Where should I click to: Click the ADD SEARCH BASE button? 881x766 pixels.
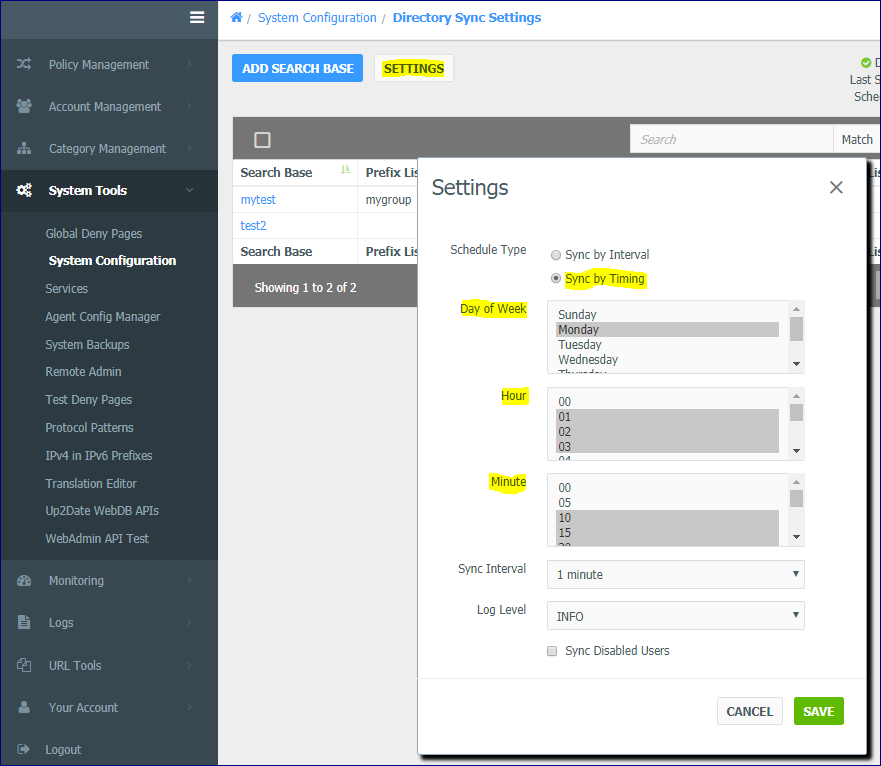coord(297,68)
